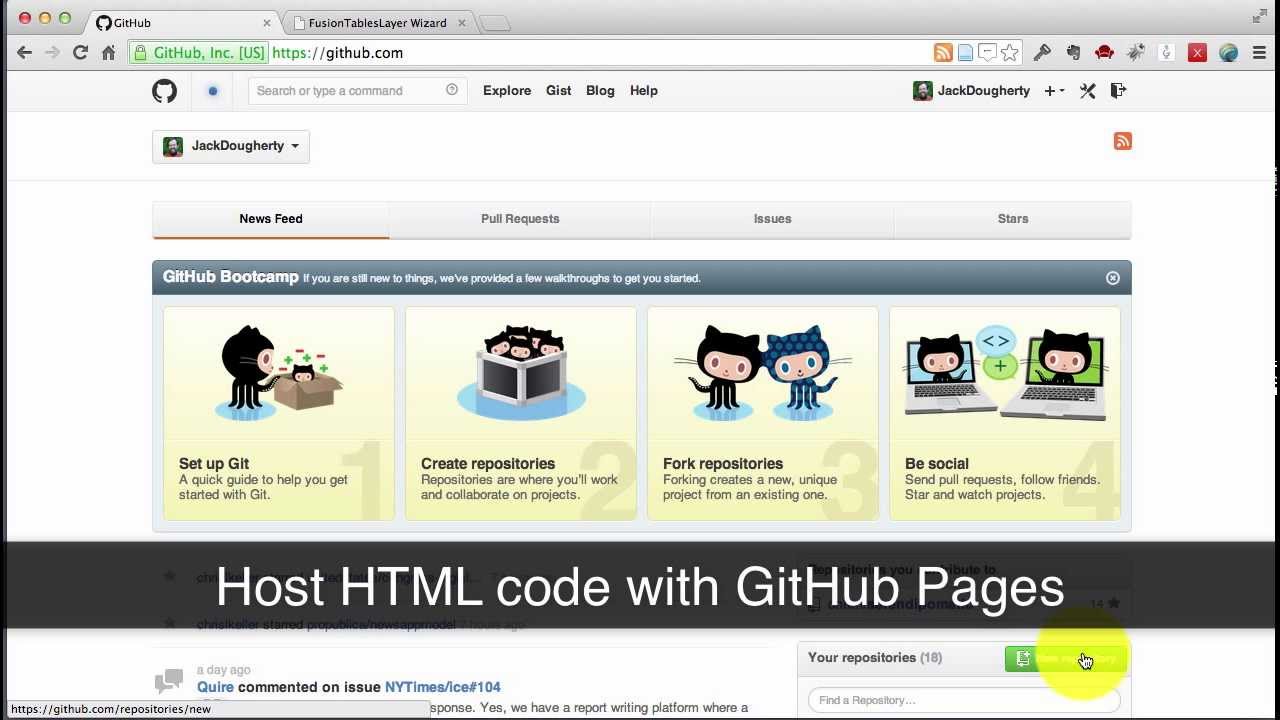Screen dimensions: 1280x720
Task: Click the Firebug bug extension icon
Action: click(x=1135, y=53)
